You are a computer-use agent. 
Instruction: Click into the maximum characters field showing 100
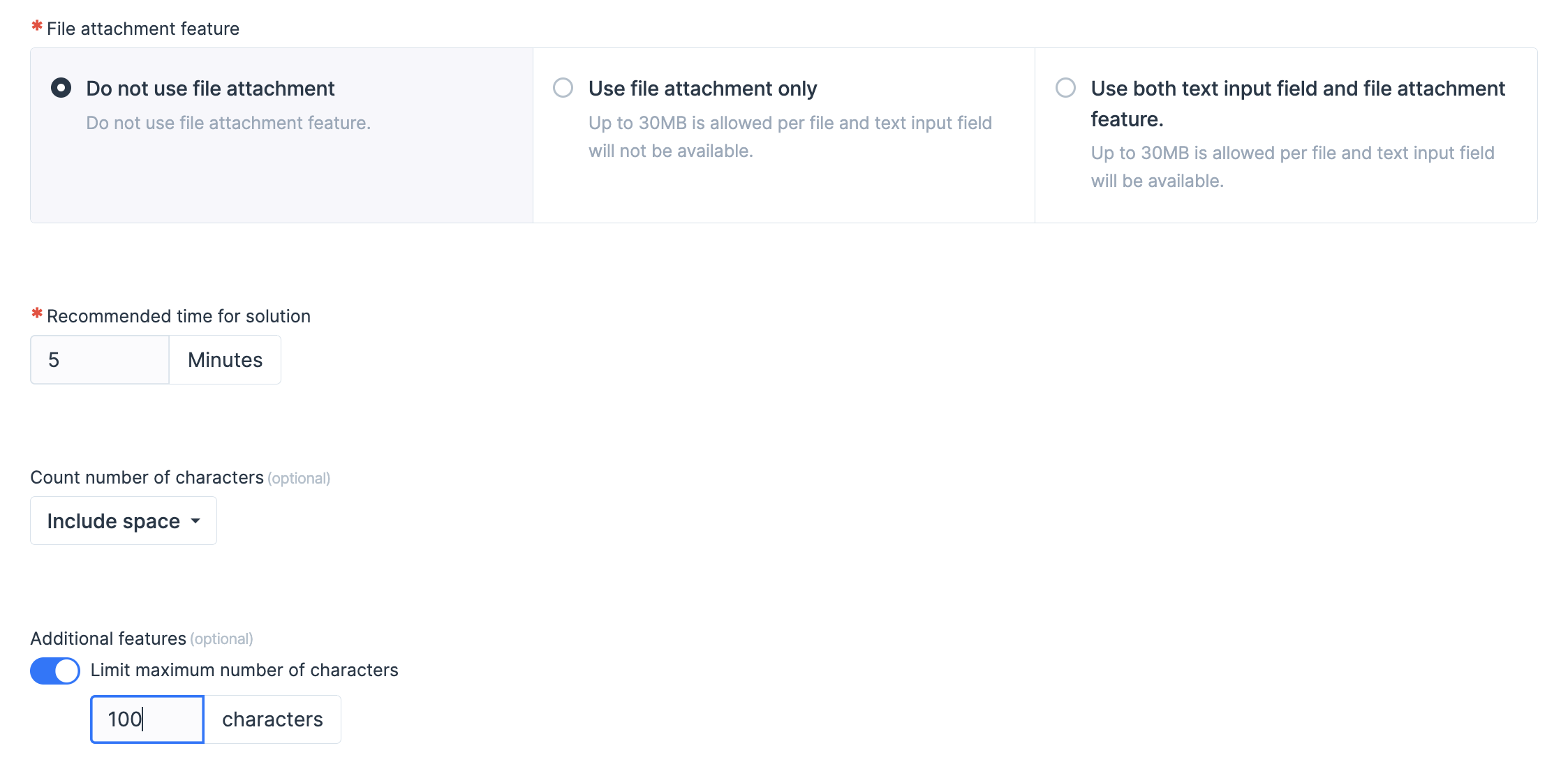[x=147, y=719]
